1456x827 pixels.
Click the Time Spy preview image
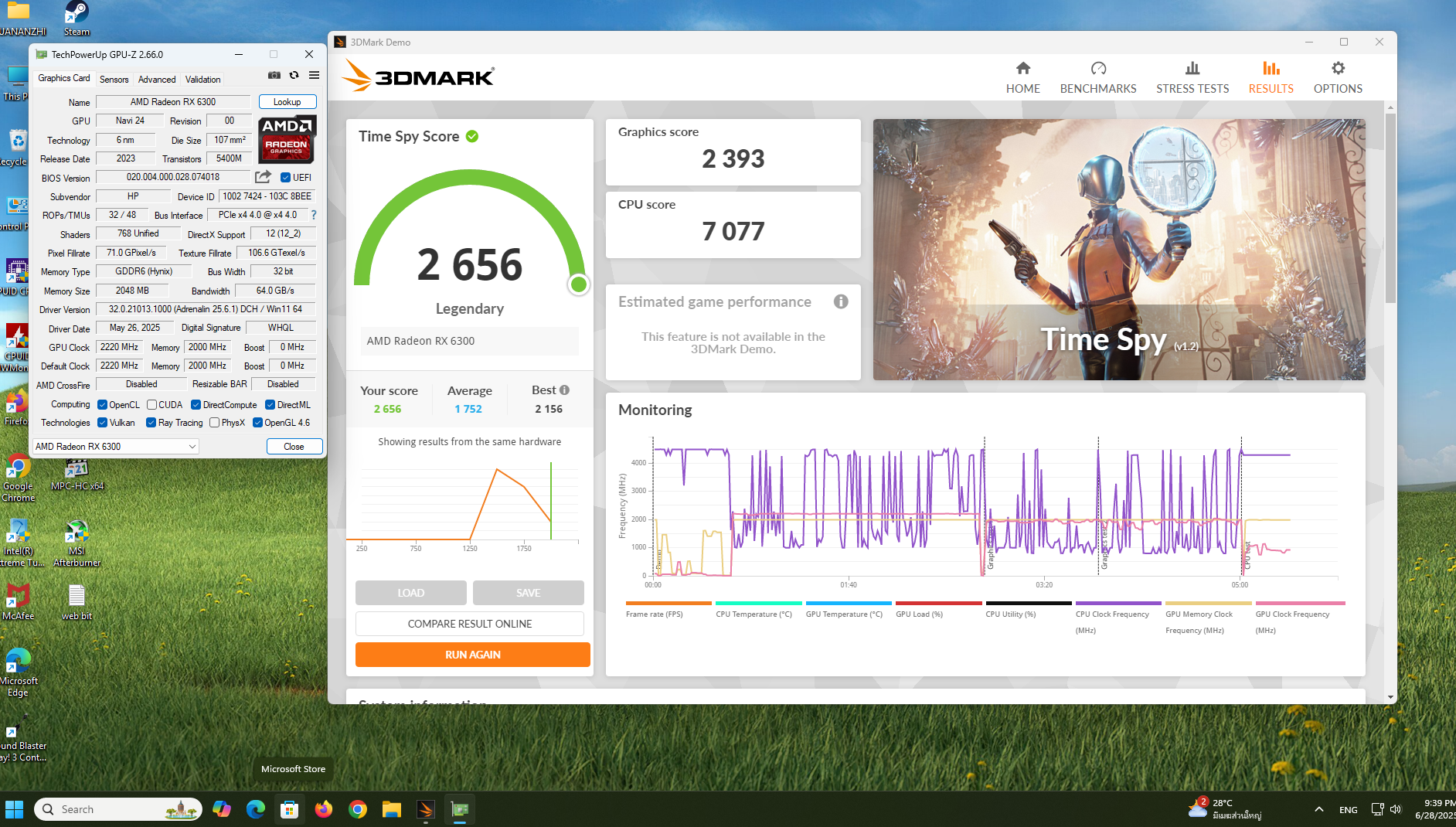tap(1118, 249)
